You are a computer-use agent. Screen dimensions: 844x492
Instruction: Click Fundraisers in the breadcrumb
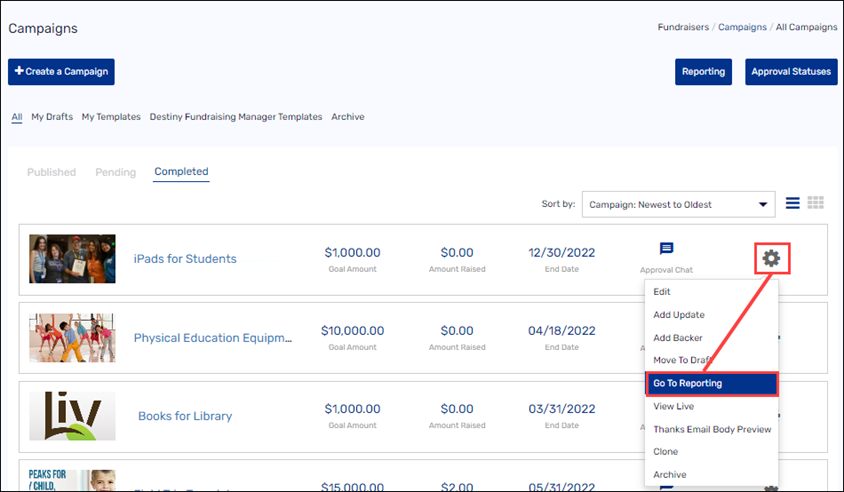(685, 27)
